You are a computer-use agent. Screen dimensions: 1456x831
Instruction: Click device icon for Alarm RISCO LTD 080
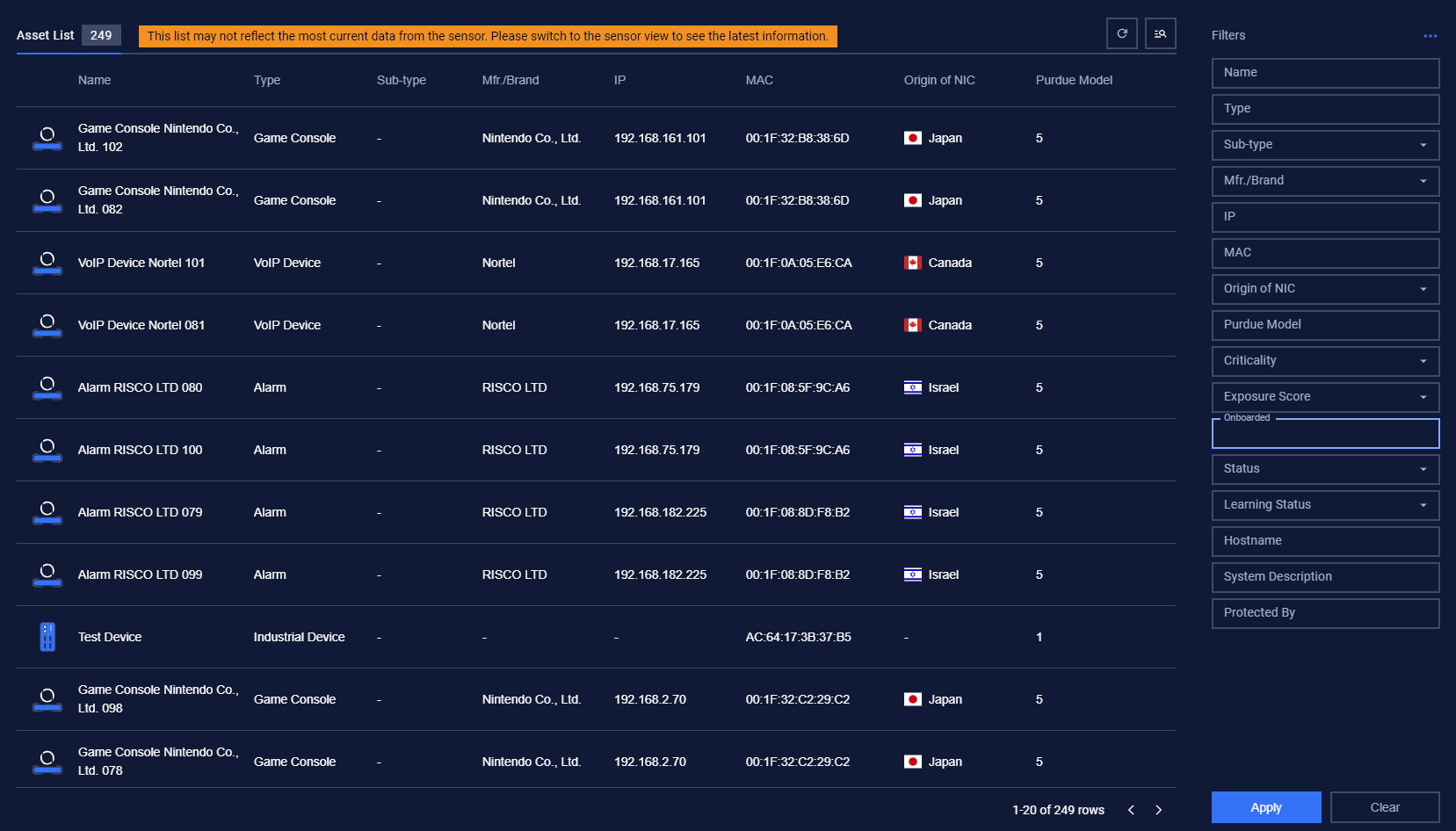coord(47,387)
